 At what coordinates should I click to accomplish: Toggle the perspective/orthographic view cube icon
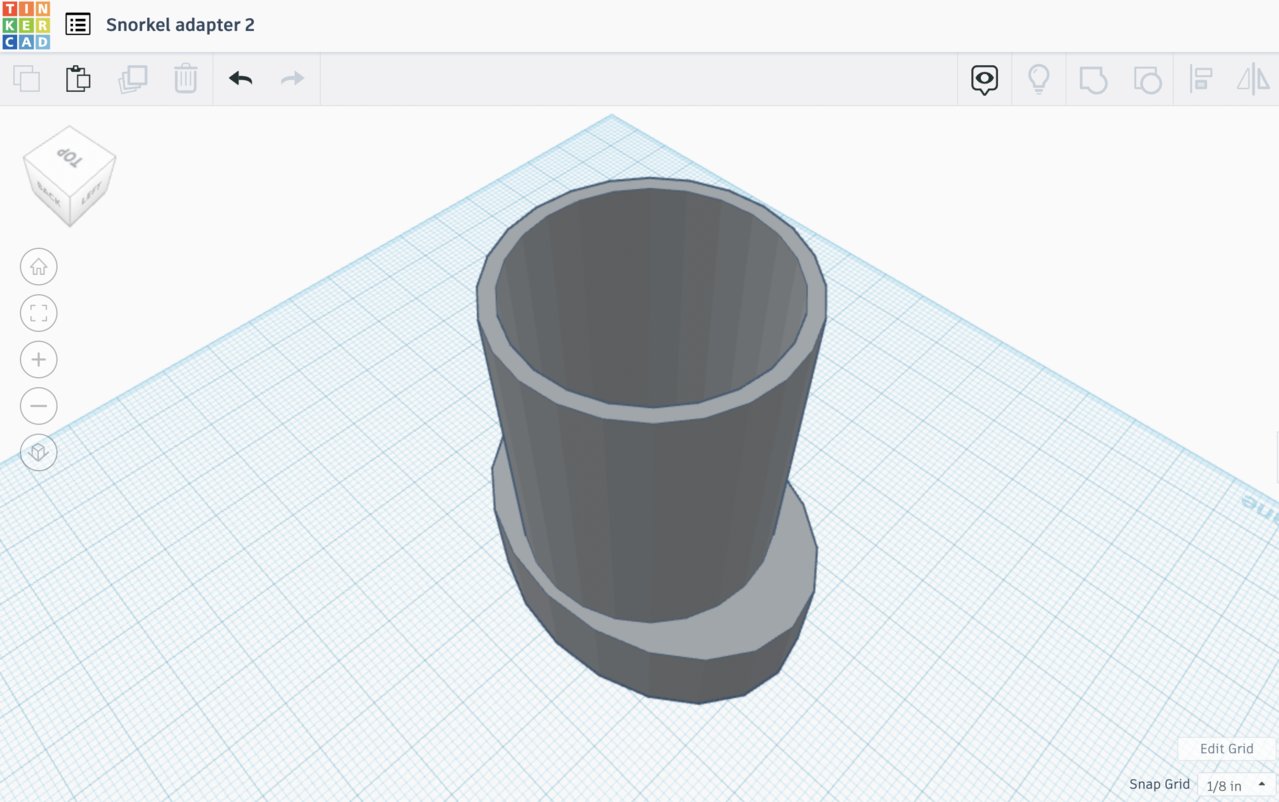tap(39, 453)
